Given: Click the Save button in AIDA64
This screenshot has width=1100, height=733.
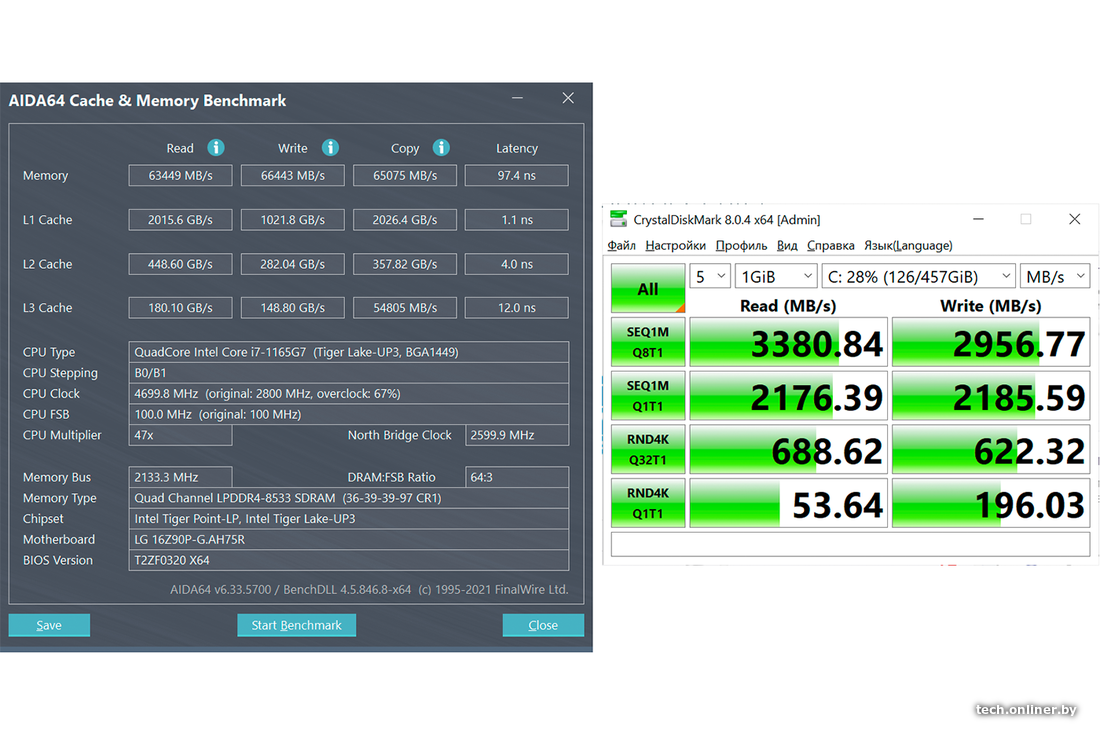Looking at the screenshot, I should (49, 625).
